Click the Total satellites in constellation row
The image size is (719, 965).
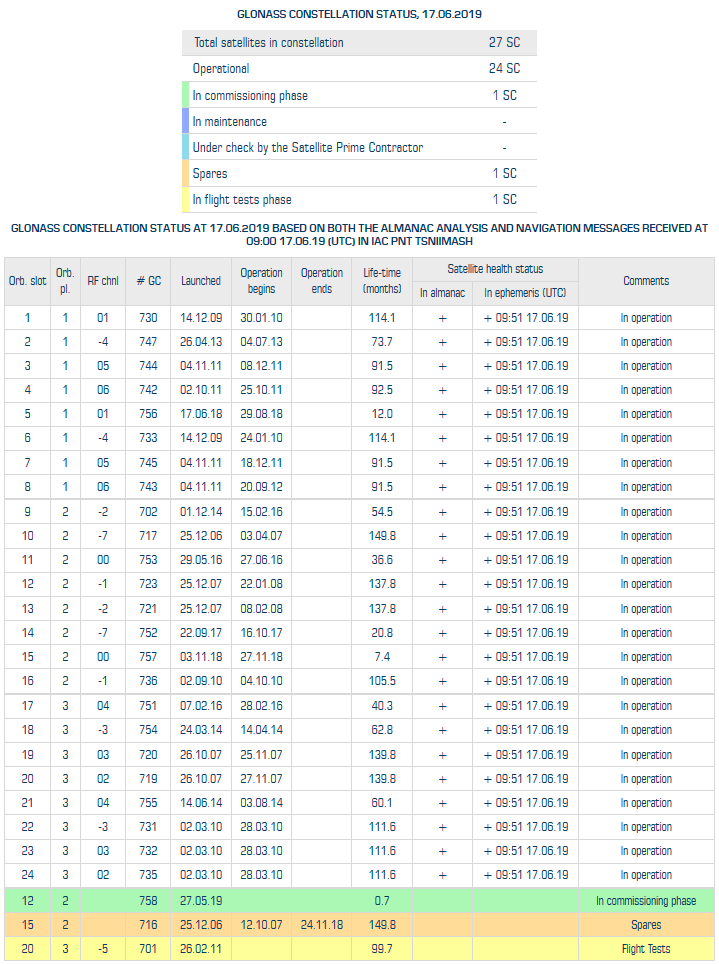pyautogui.click(x=358, y=43)
